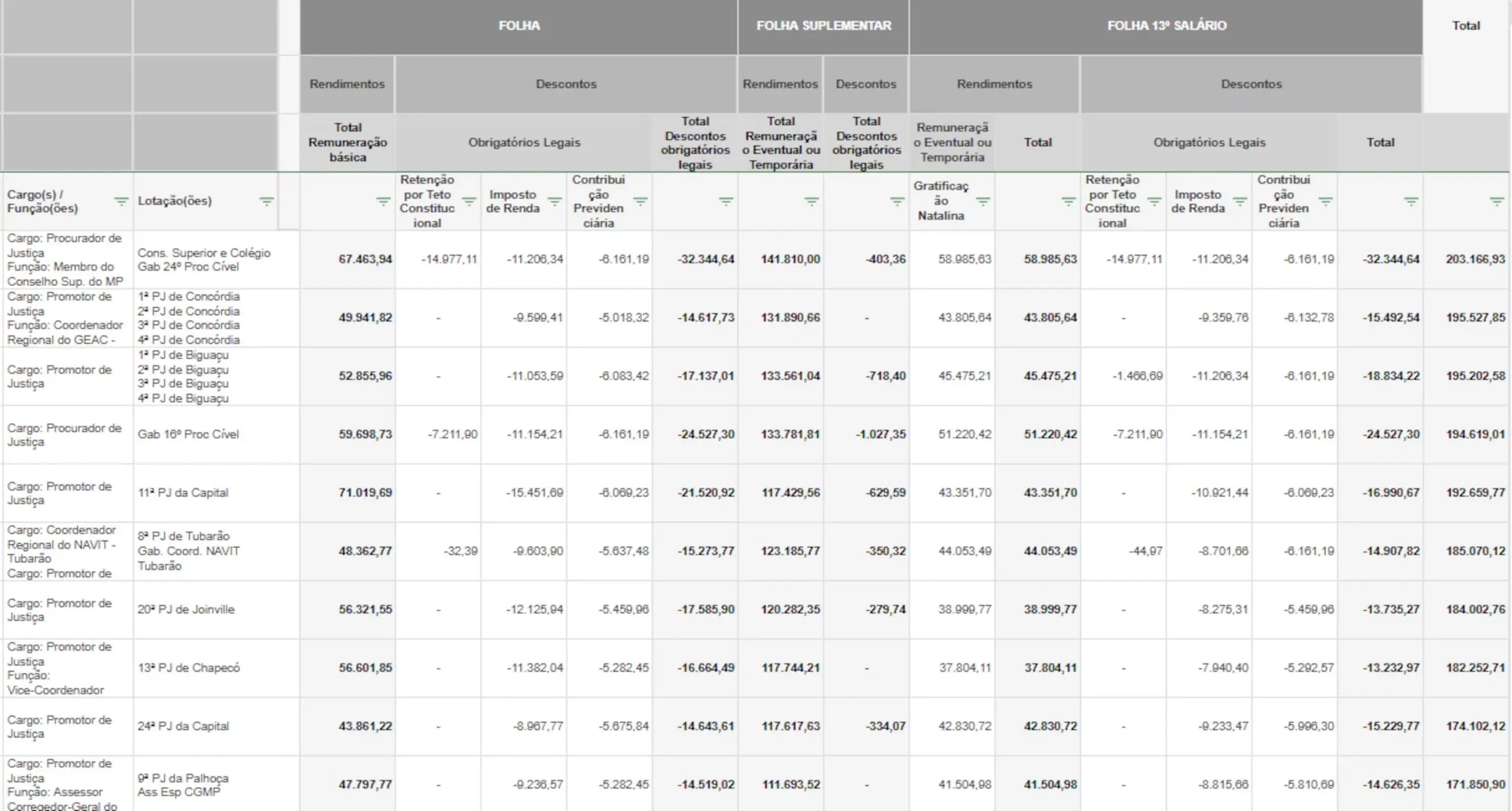Open the Gratificação Natalina column filter
Image resolution: width=1512 pixels, height=811 pixels.
coord(983,201)
